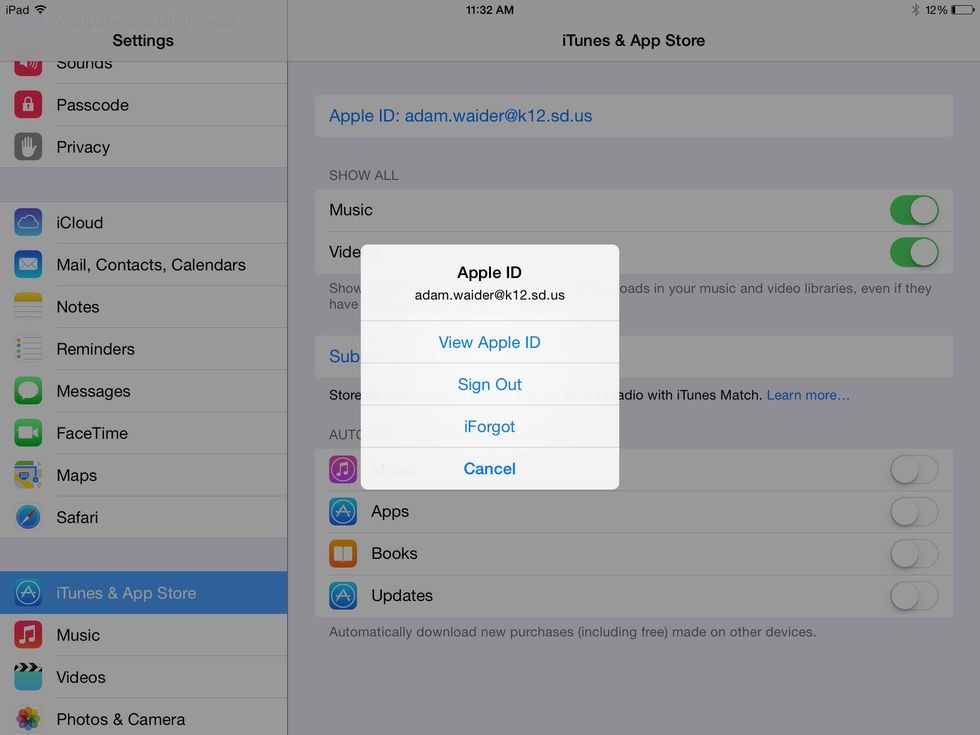This screenshot has height=735, width=980.
Task: Open the Learn more link
Action: pos(808,395)
